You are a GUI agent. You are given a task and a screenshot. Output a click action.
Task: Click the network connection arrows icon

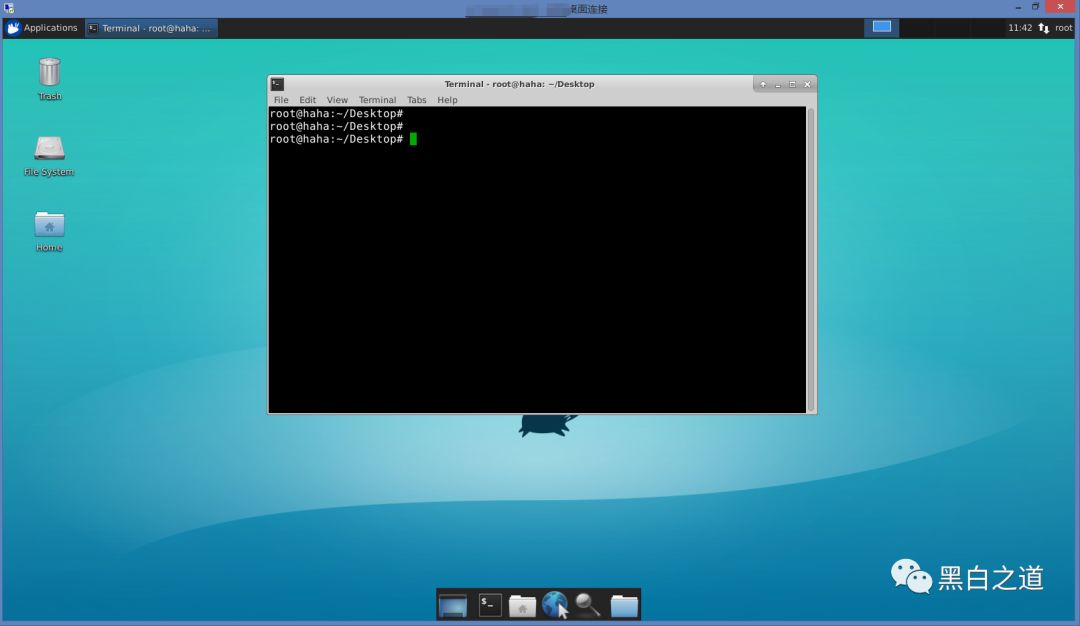[1044, 28]
